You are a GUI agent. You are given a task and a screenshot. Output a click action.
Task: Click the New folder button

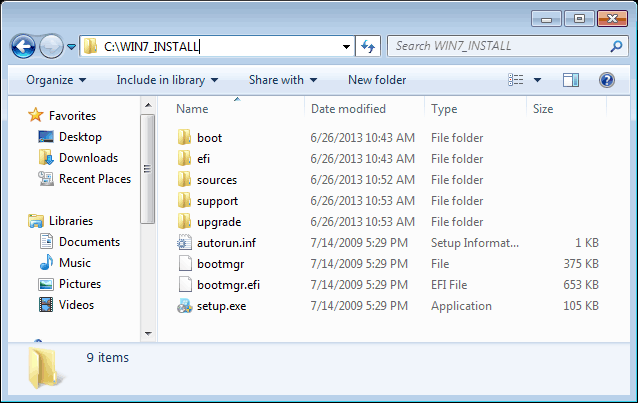click(377, 80)
